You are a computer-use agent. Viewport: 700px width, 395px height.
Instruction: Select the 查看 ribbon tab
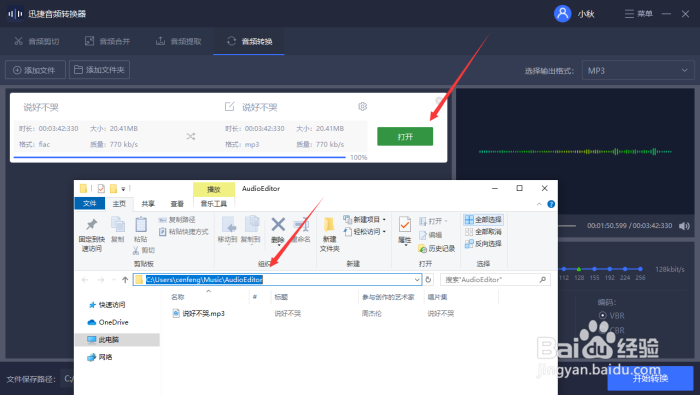(177, 204)
